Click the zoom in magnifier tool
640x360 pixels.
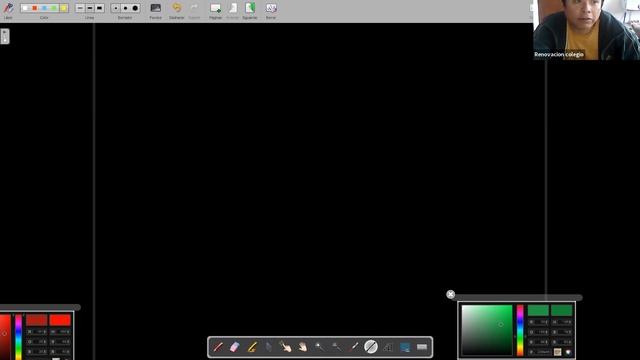(x=320, y=347)
